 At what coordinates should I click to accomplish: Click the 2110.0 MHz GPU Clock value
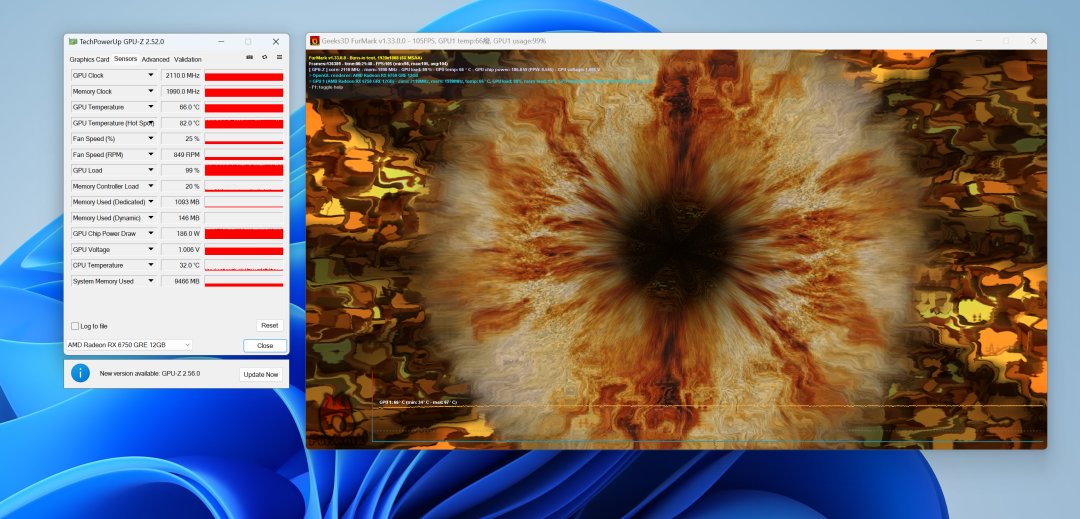point(181,75)
